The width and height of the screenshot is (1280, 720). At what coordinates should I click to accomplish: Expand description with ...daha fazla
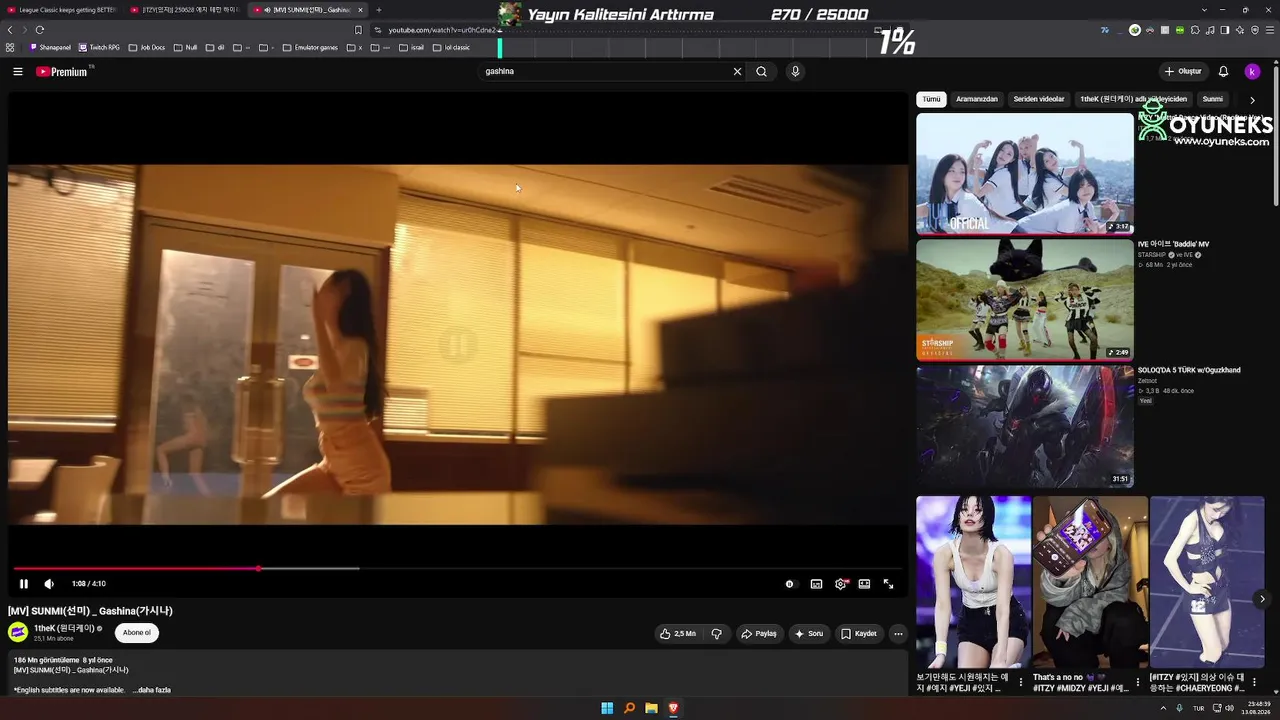[152, 690]
